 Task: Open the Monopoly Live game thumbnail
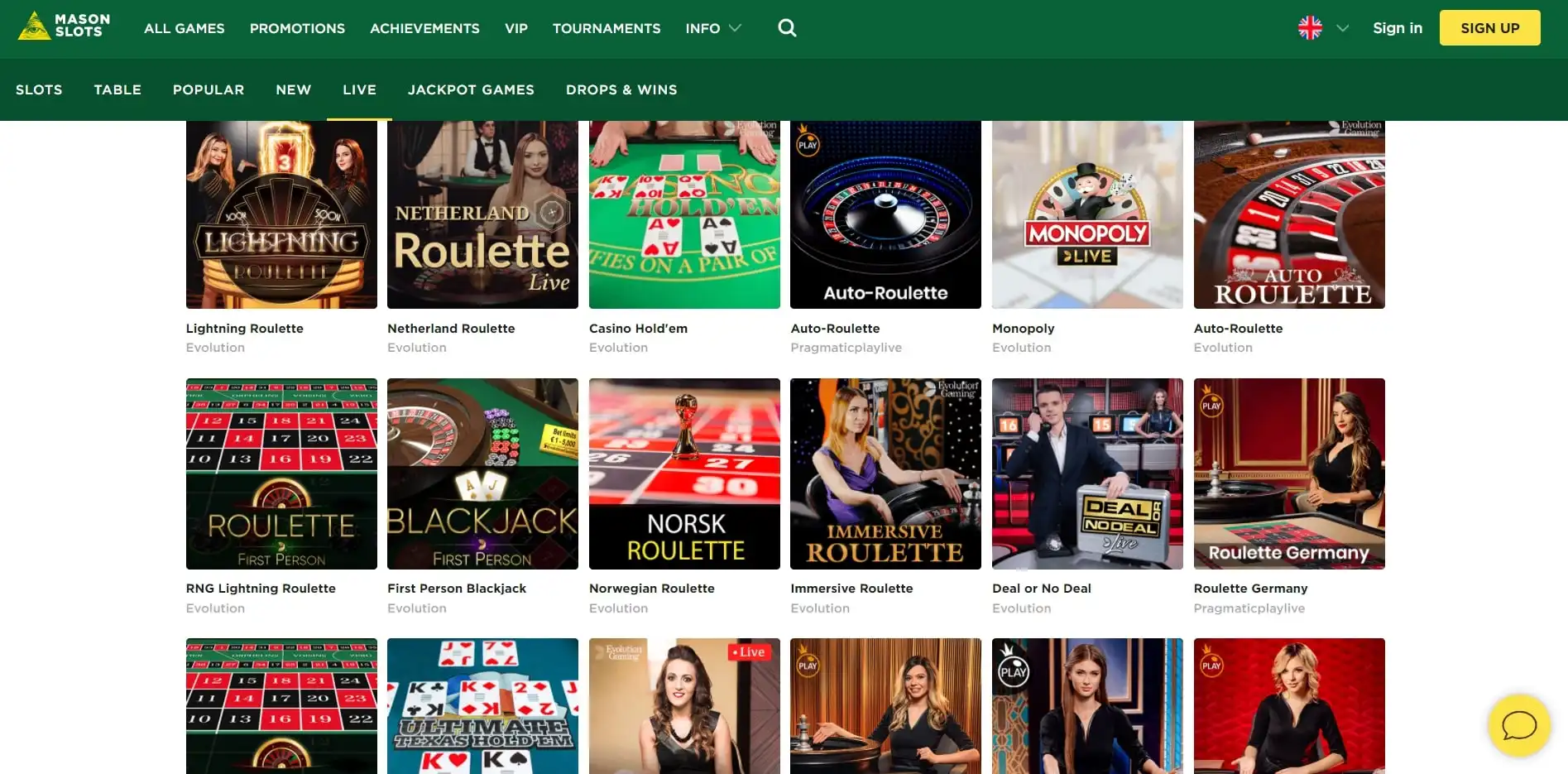(1086, 215)
